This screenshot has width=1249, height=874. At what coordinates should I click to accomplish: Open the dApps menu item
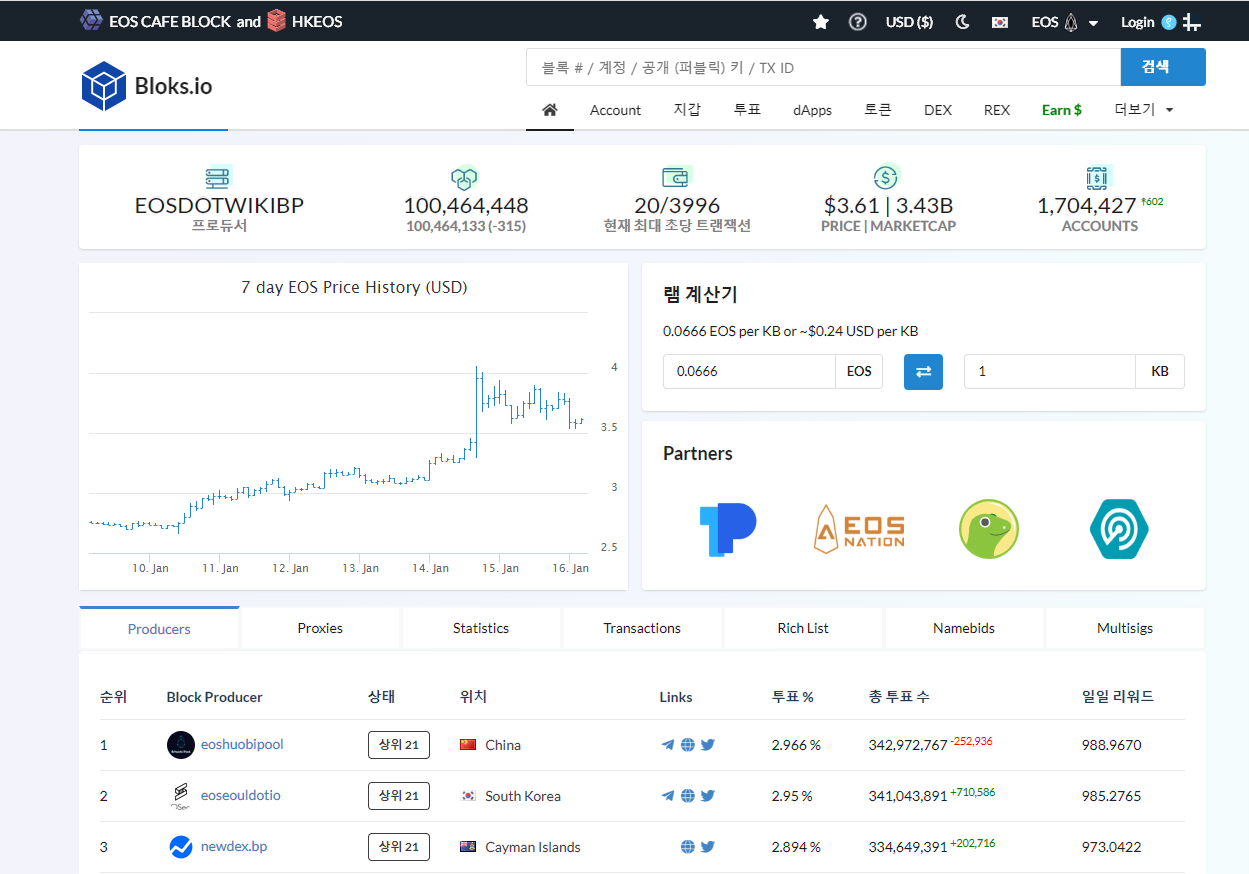[812, 110]
